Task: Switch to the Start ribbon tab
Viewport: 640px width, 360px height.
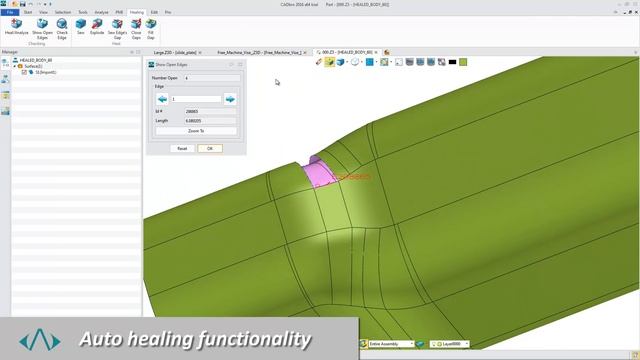Action: [28, 12]
